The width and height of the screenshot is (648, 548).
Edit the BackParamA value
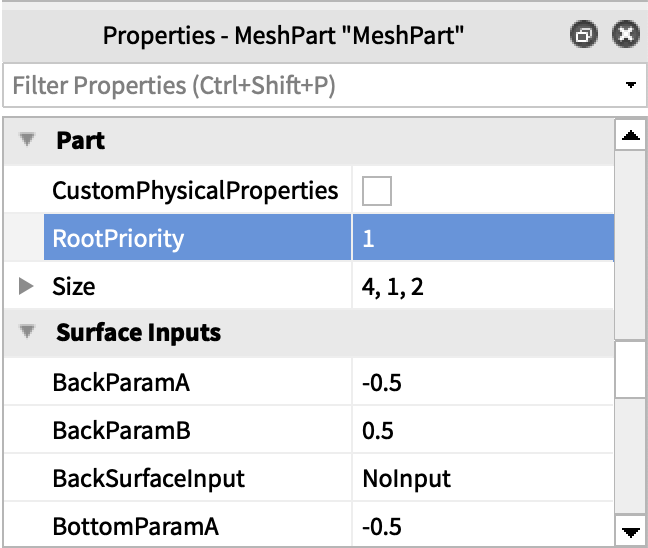[480, 383]
